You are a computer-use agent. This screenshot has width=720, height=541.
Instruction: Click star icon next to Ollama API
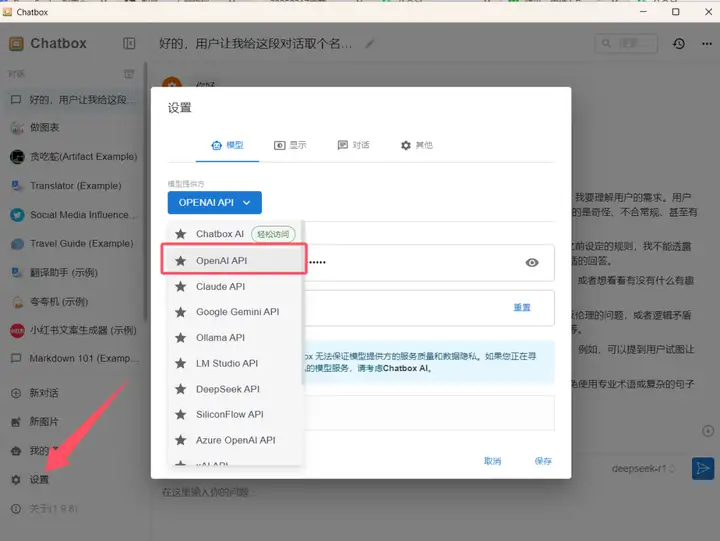(x=181, y=338)
